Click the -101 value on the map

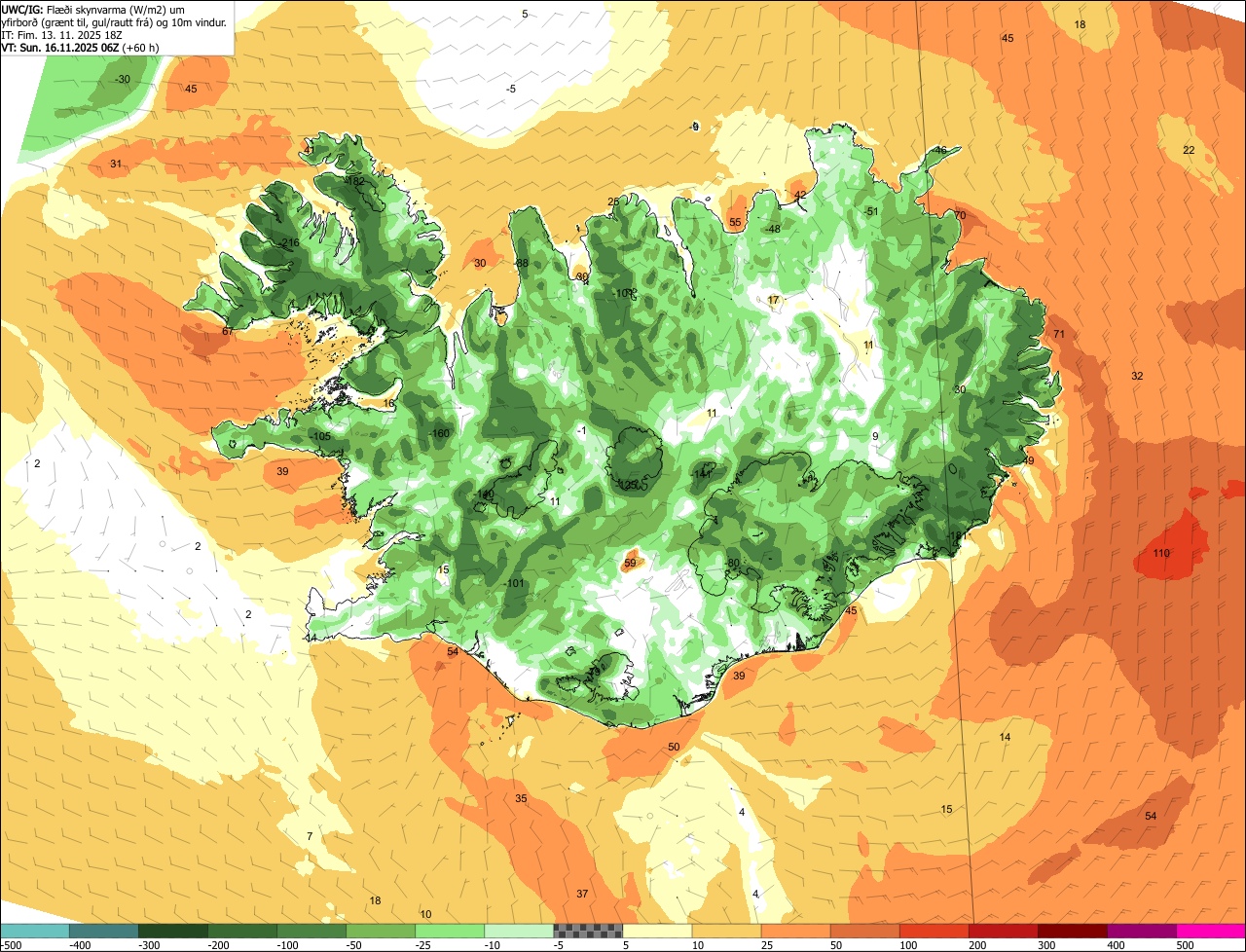pyautogui.click(x=515, y=583)
